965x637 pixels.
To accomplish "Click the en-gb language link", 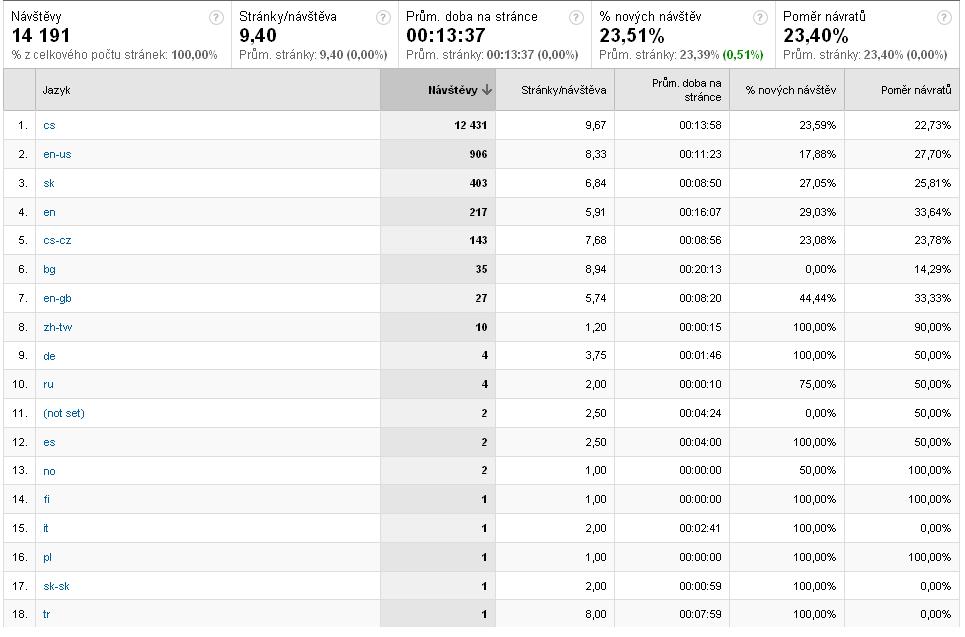I will (x=57, y=298).
